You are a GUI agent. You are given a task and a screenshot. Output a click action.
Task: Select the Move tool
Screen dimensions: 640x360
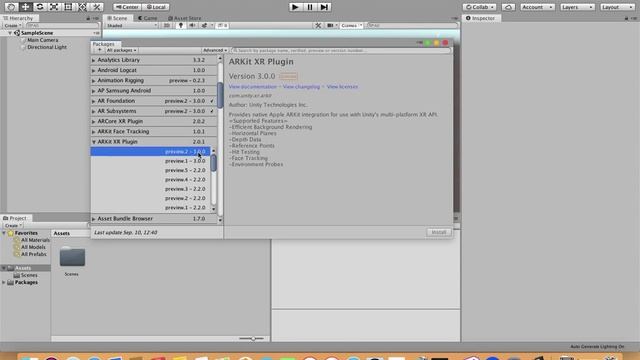pyautogui.click(x=25, y=7)
